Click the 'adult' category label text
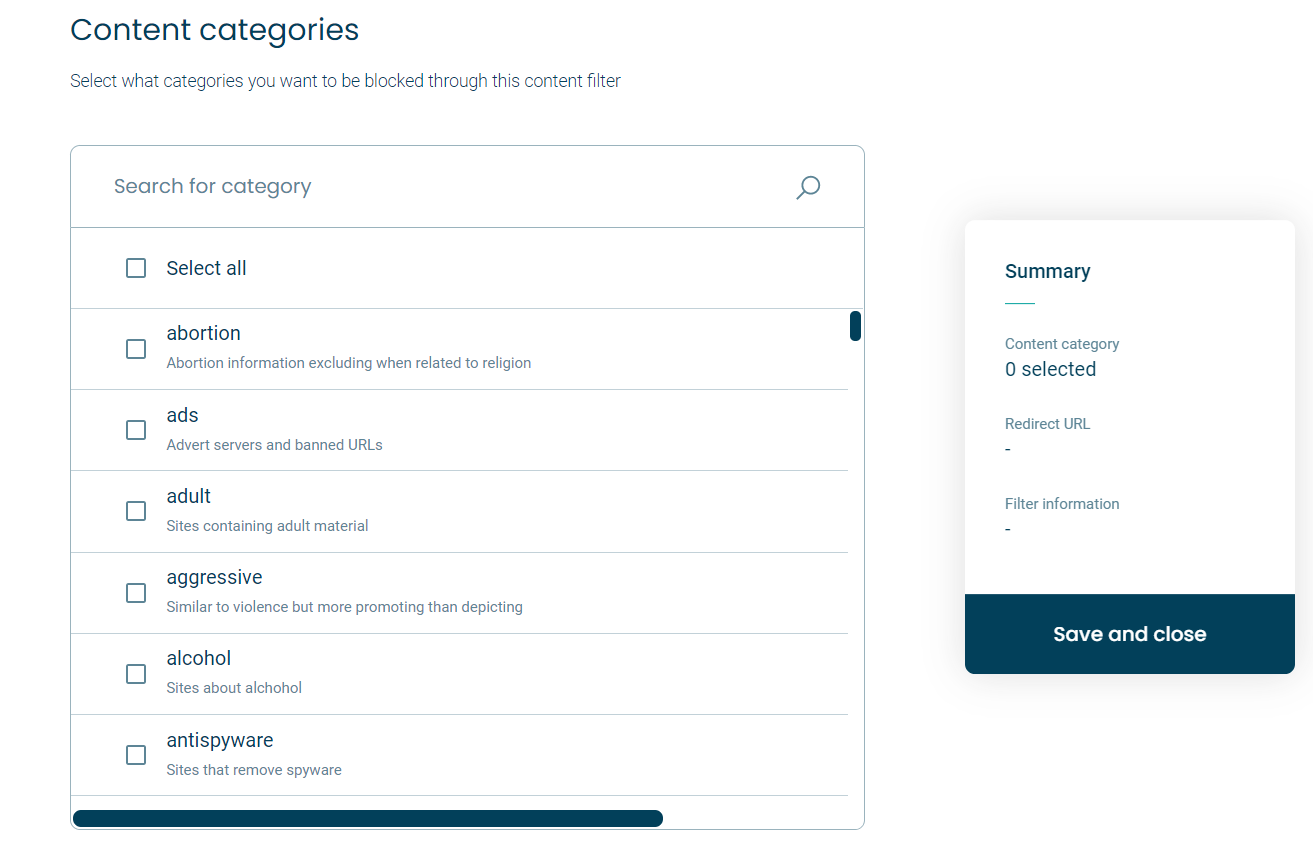 (x=189, y=496)
